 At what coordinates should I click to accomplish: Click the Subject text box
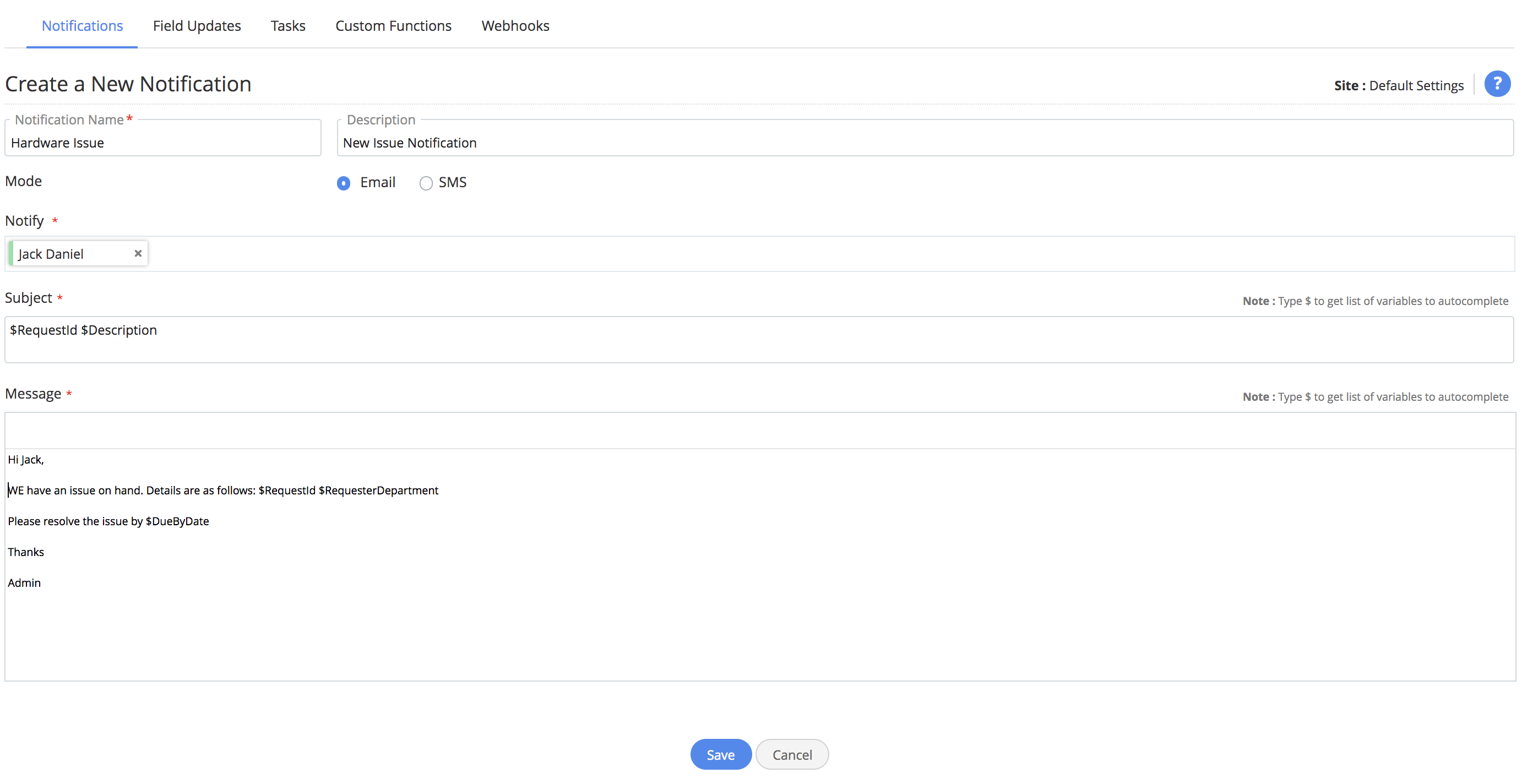[x=759, y=339]
